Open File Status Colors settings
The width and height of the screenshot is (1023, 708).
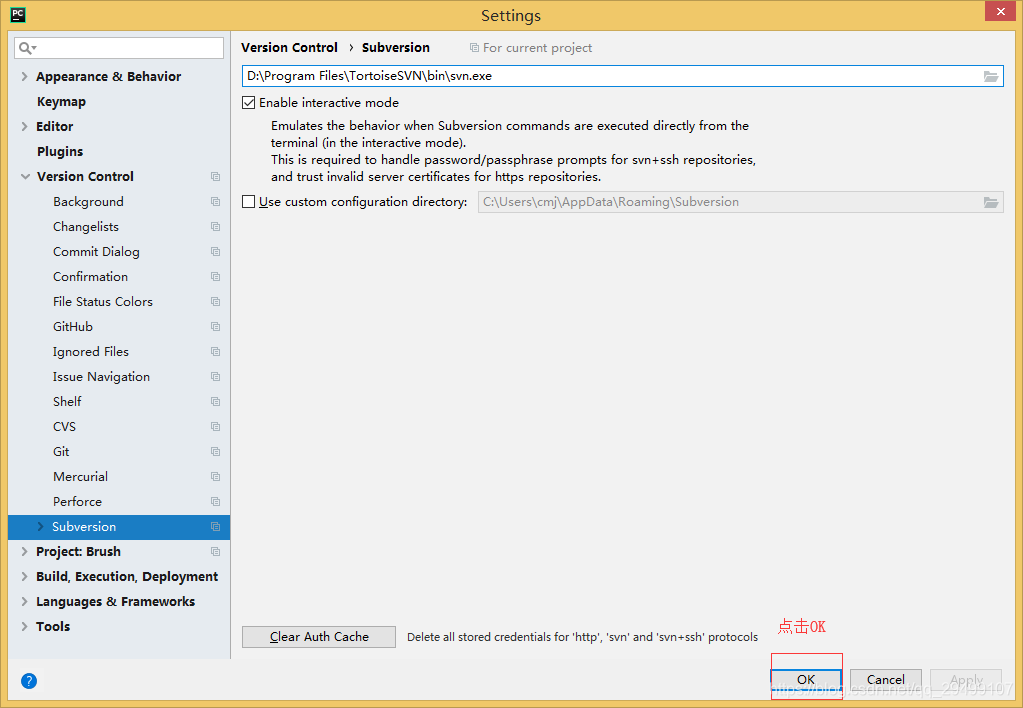103,301
